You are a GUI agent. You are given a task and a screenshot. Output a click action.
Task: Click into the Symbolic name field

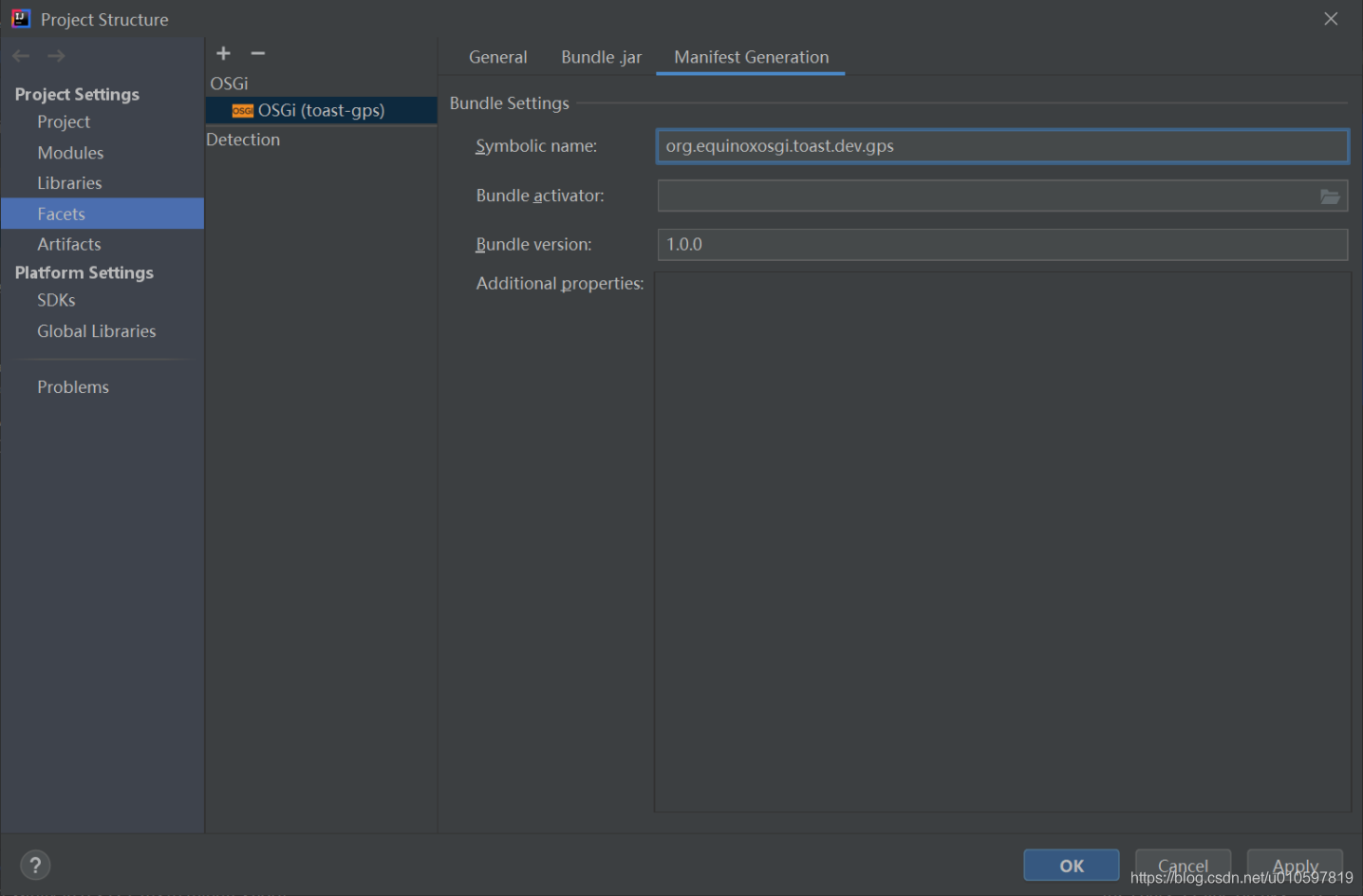pyautogui.click(x=1002, y=146)
